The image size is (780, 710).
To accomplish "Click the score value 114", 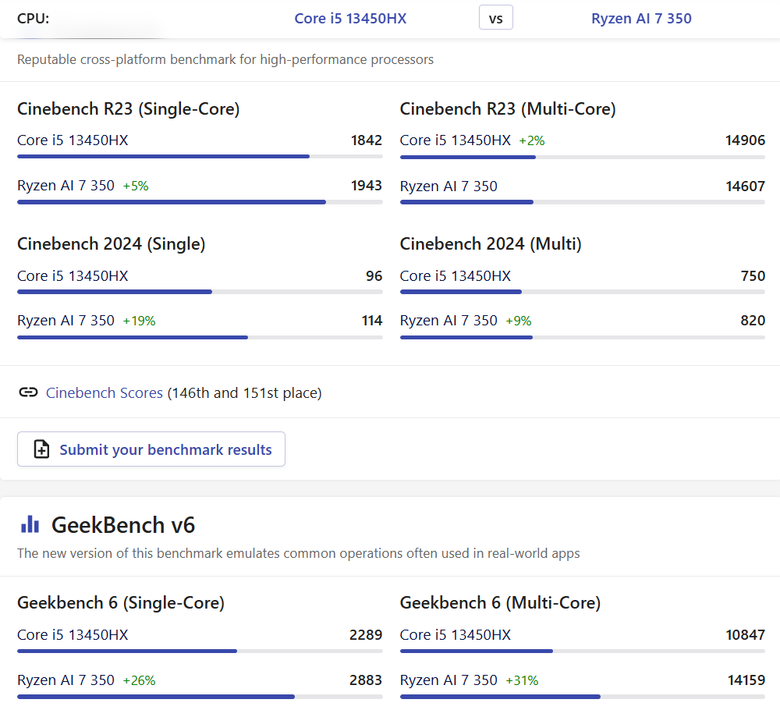I will click(x=372, y=320).
